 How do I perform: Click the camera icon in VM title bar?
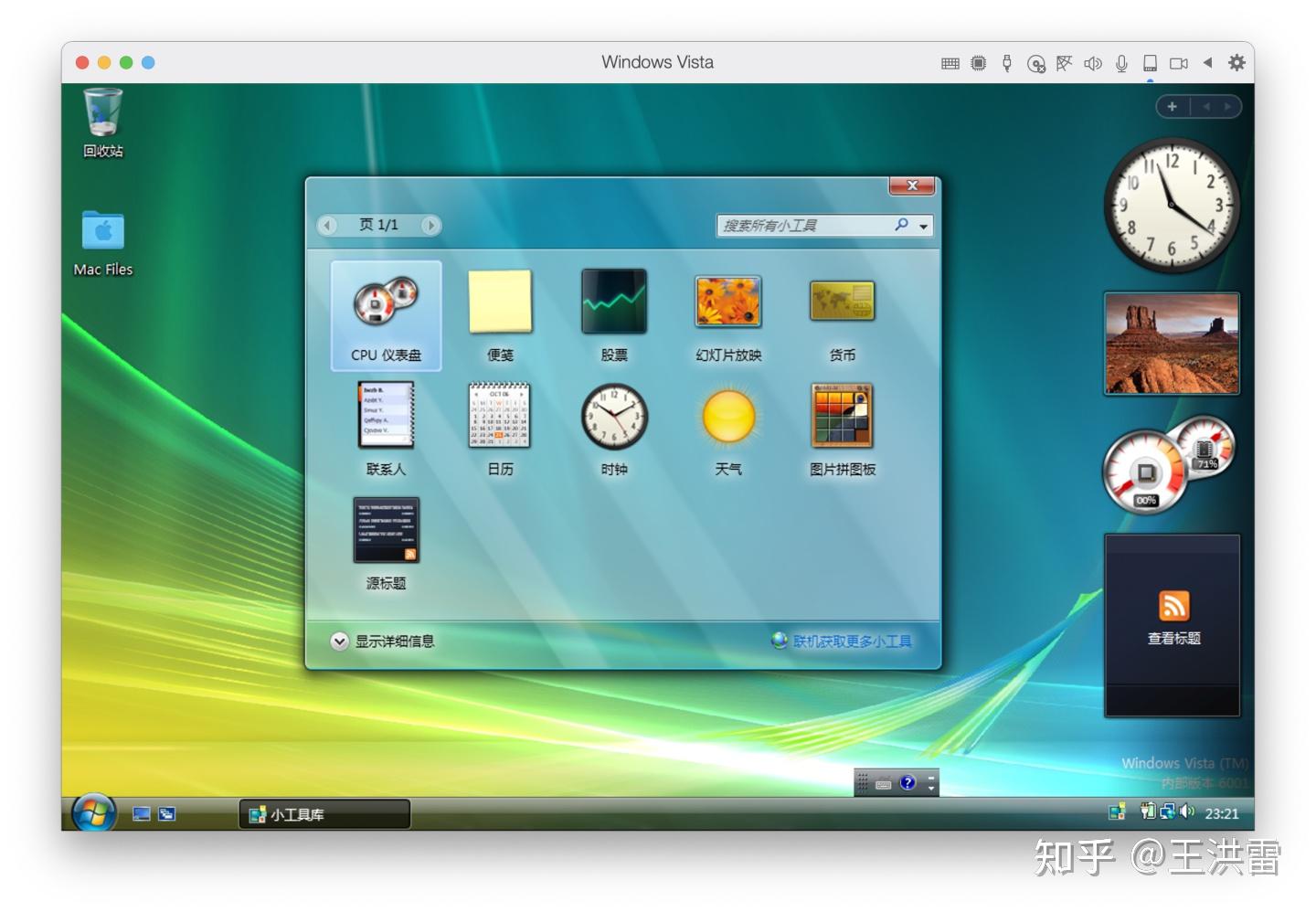click(1179, 63)
